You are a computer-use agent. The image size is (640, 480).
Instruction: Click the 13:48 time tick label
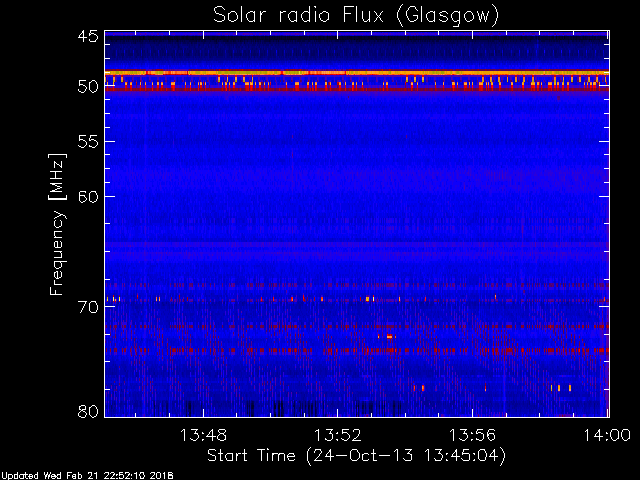click(203, 435)
